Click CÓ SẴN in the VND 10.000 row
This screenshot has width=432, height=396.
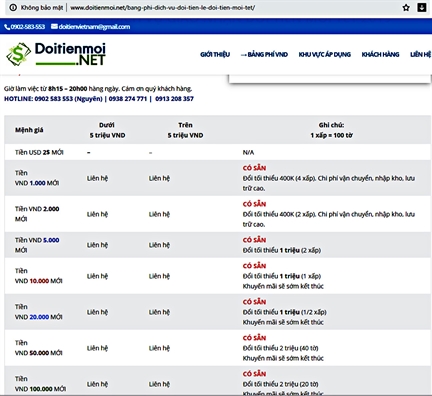coord(254,266)
